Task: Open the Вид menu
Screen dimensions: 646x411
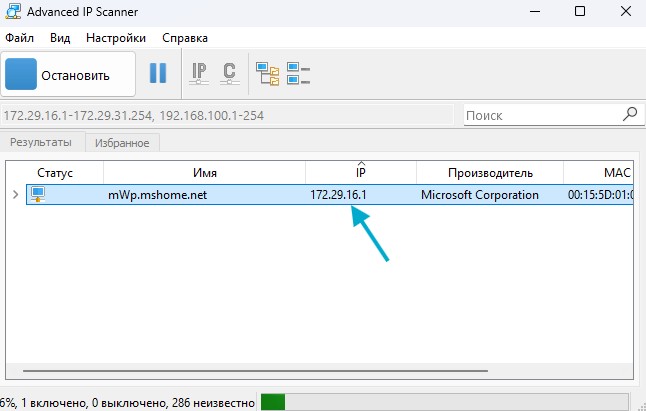Action: click(60, 38)
